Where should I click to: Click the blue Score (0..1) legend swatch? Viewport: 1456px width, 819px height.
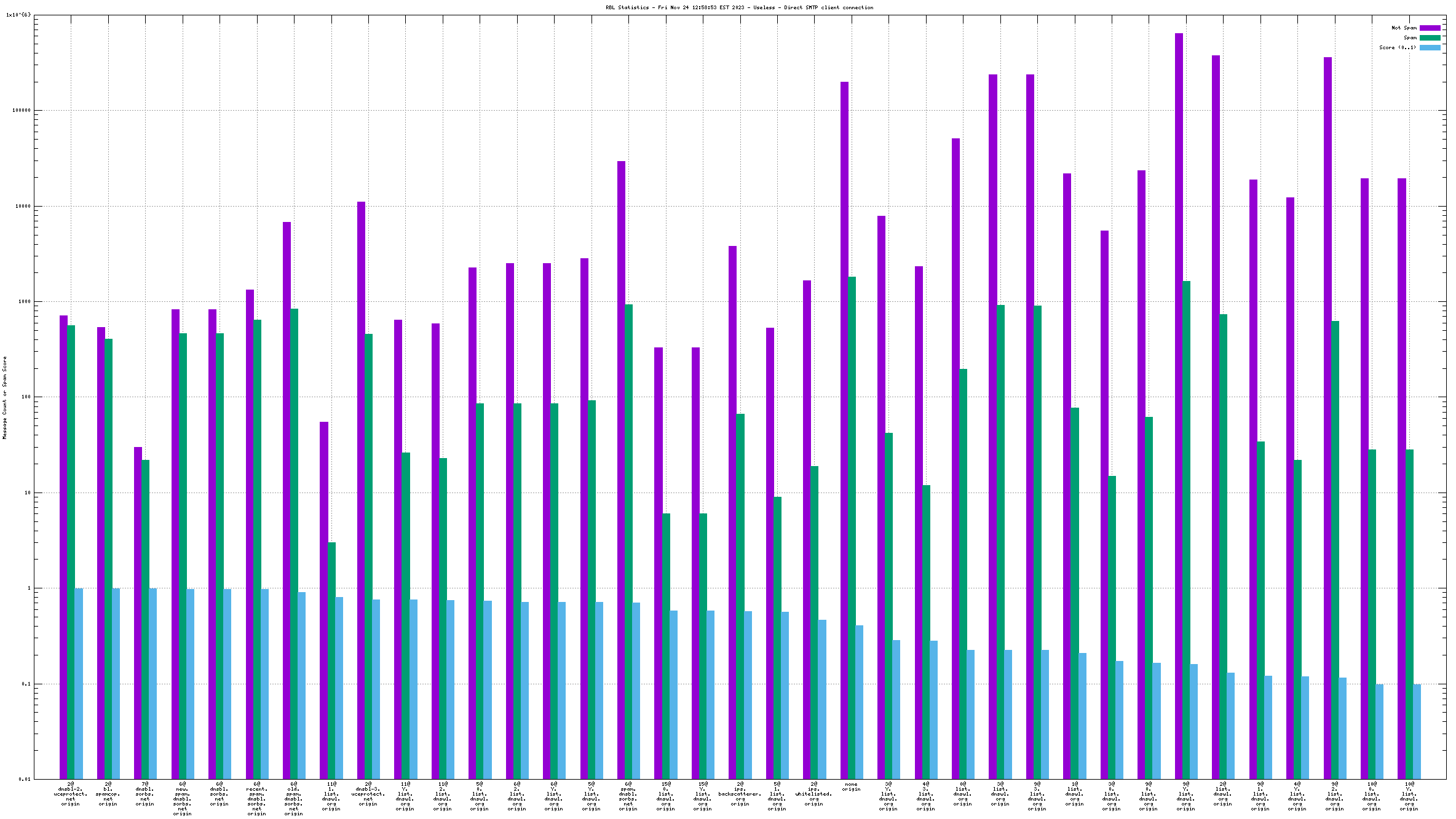(x=1430, y=47)
